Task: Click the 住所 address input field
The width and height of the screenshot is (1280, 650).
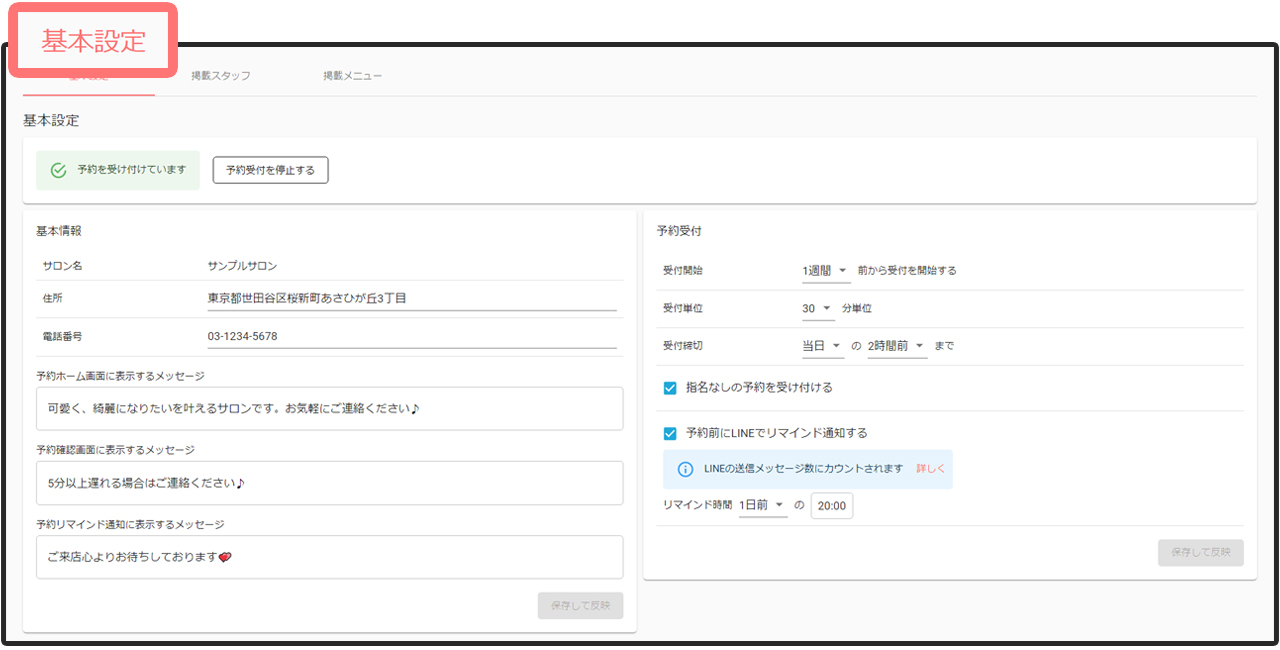Action: tap(411, 298)
